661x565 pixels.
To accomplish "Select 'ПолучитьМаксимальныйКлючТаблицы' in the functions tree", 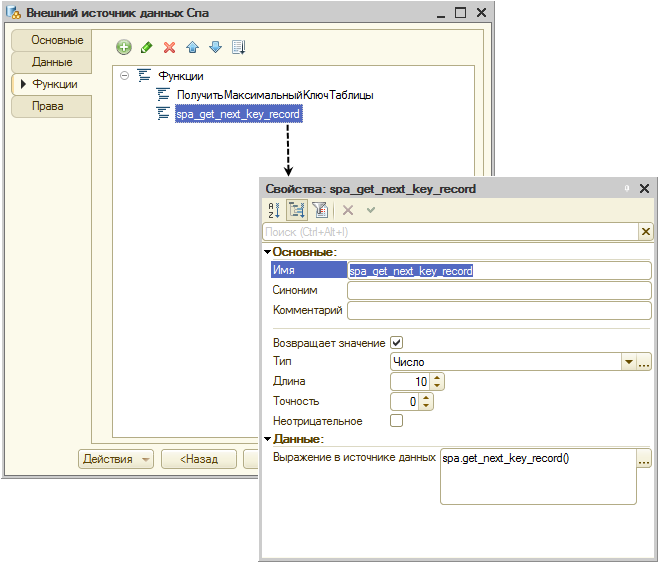I will pos(274,95).
